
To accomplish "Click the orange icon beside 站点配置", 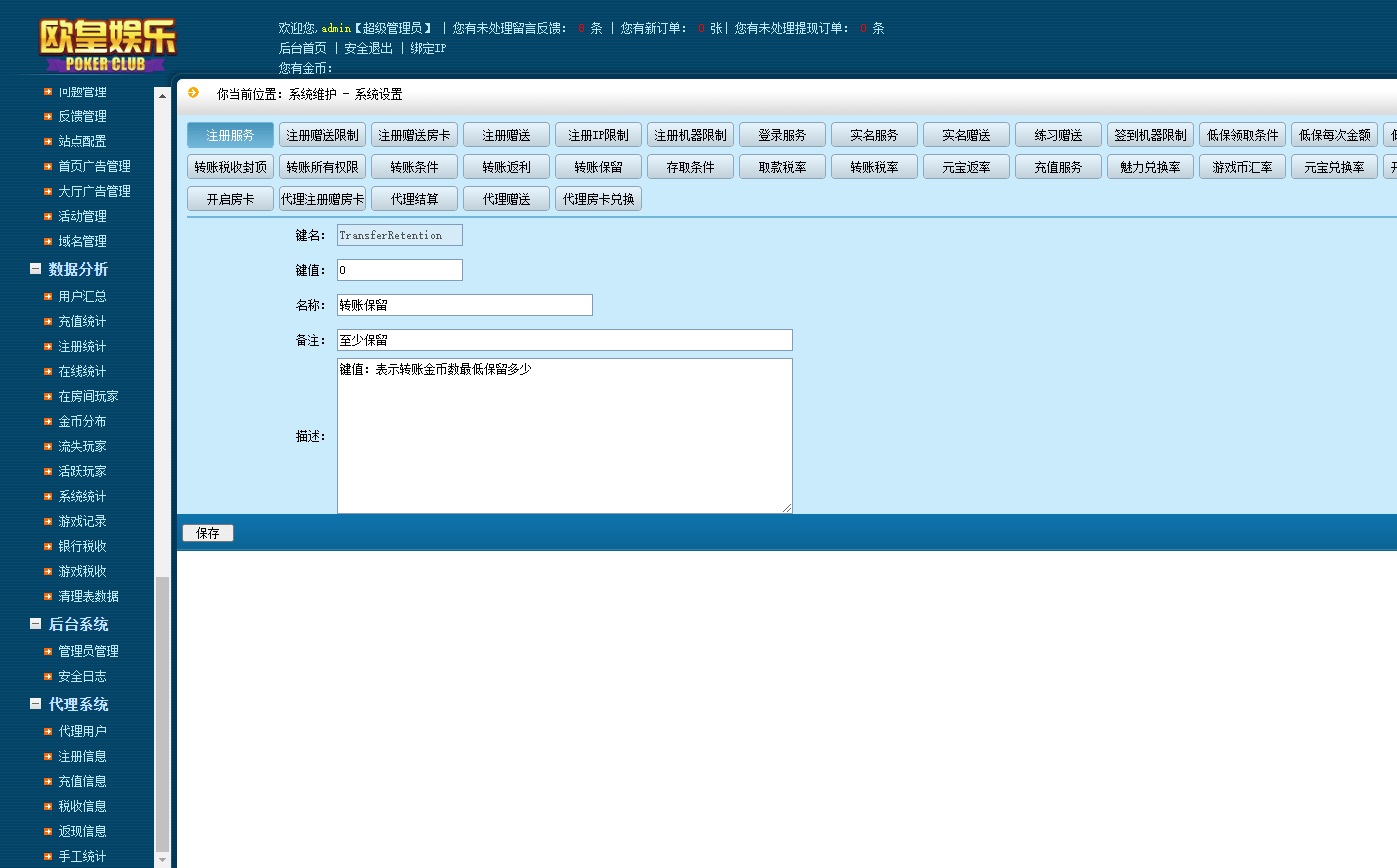I will click(x=48, y=141).
